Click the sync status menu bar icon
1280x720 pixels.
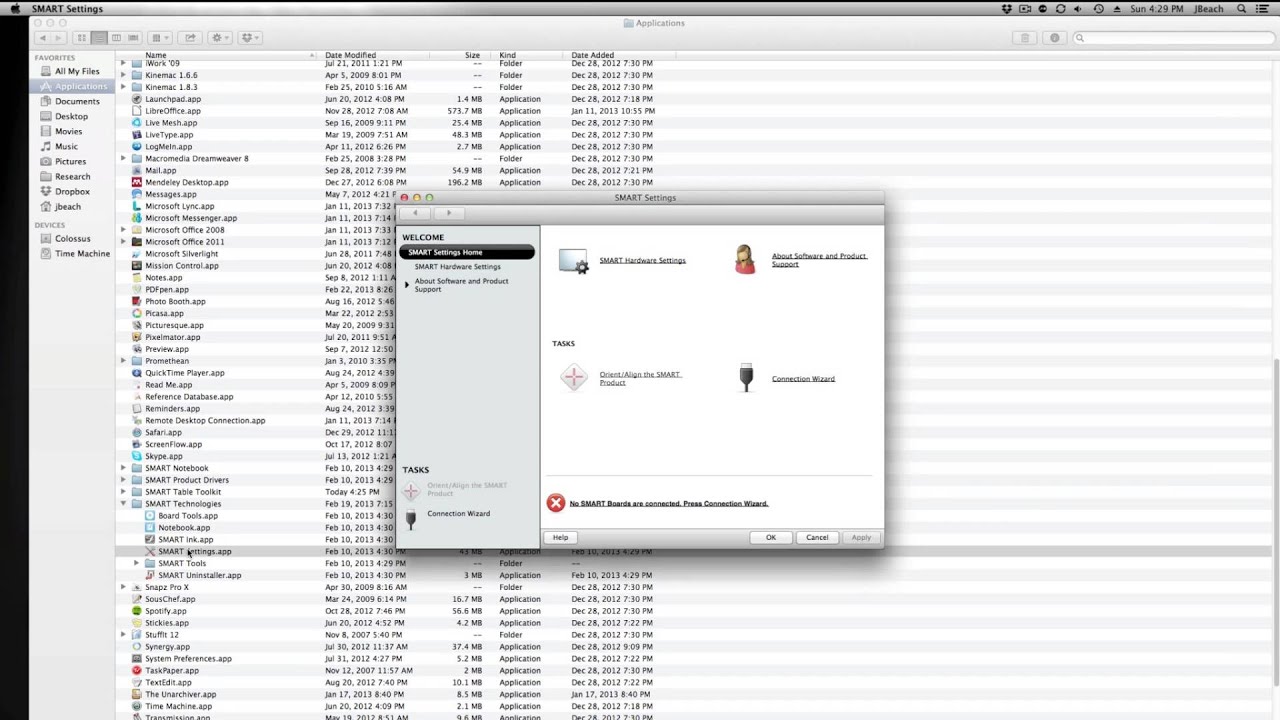coord(1061,9)
